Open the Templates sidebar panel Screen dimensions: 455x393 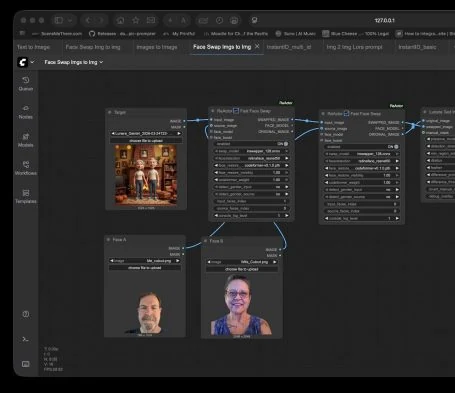click(26, 196)
